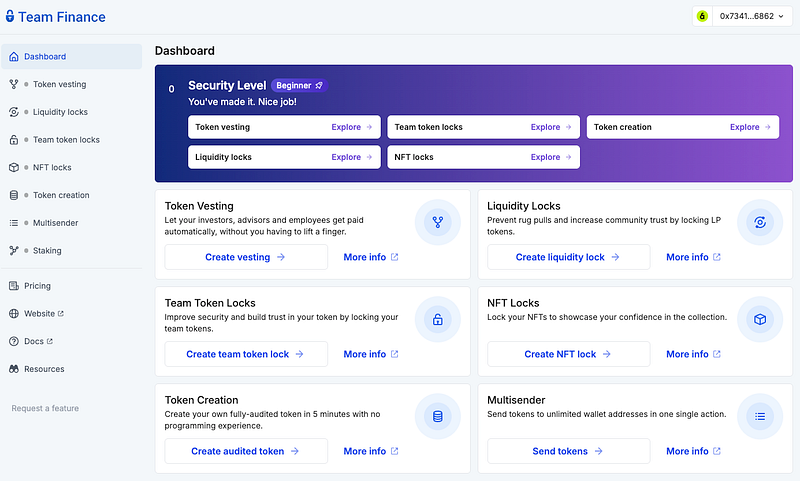The image size is (800, 481).
Task: Click the Token Vesting card round icon
Action: (438, 222)
